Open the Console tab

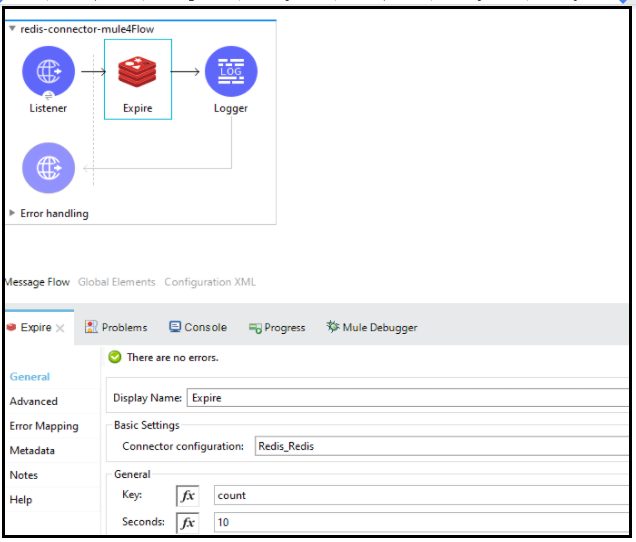(x=198, y=327)
